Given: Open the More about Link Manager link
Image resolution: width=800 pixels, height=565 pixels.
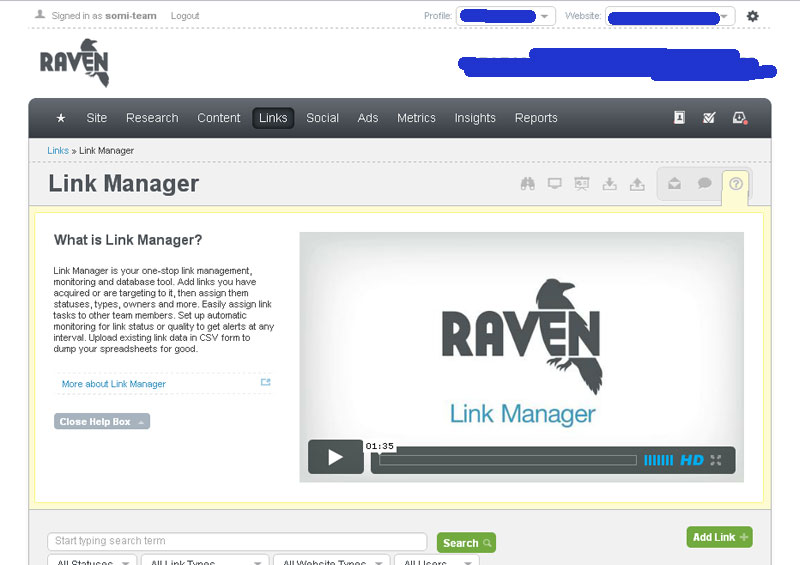Looking at the screenshot, I should point(114,384).
